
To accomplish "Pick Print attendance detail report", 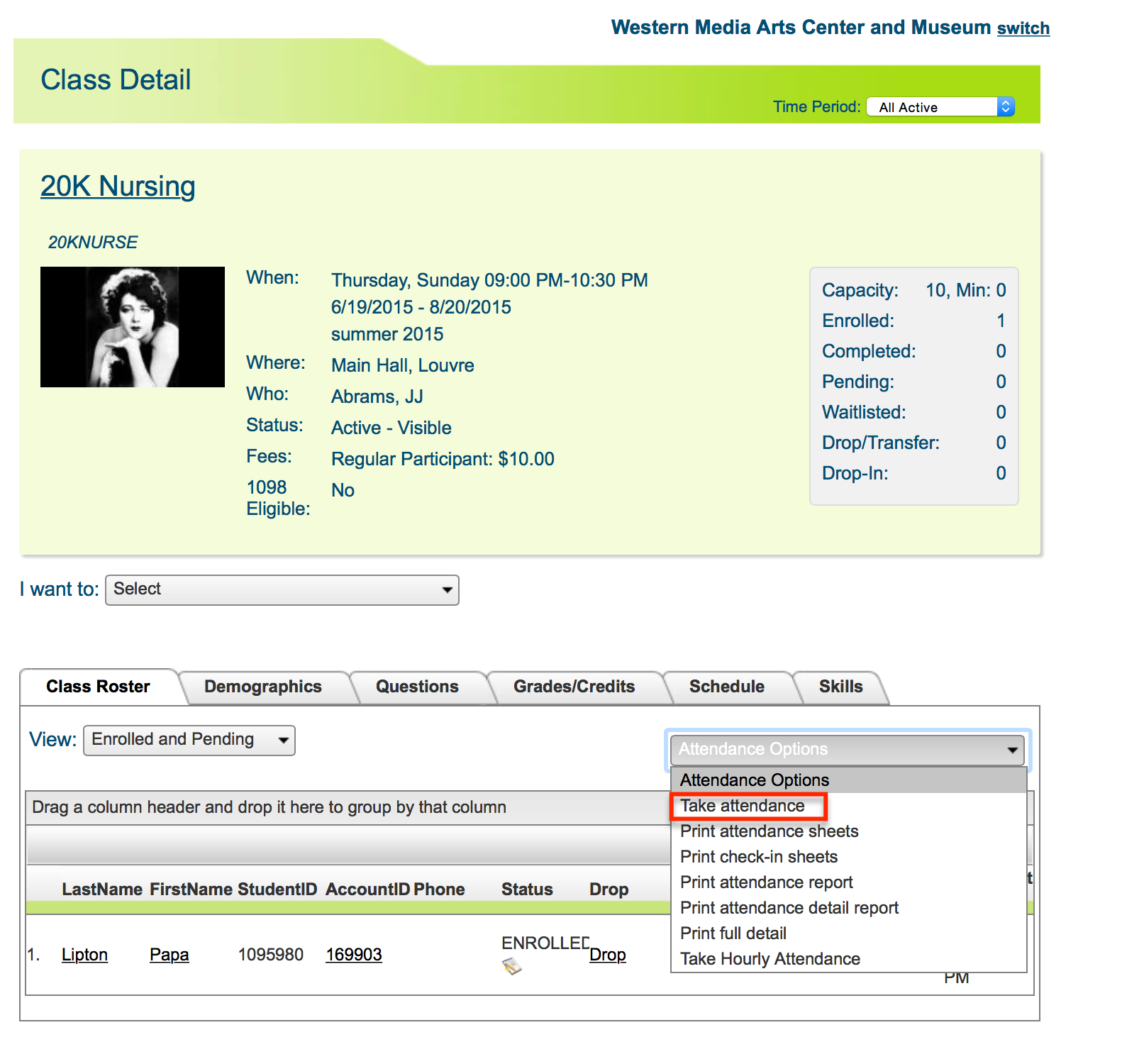I will click(x=789, y=908).
